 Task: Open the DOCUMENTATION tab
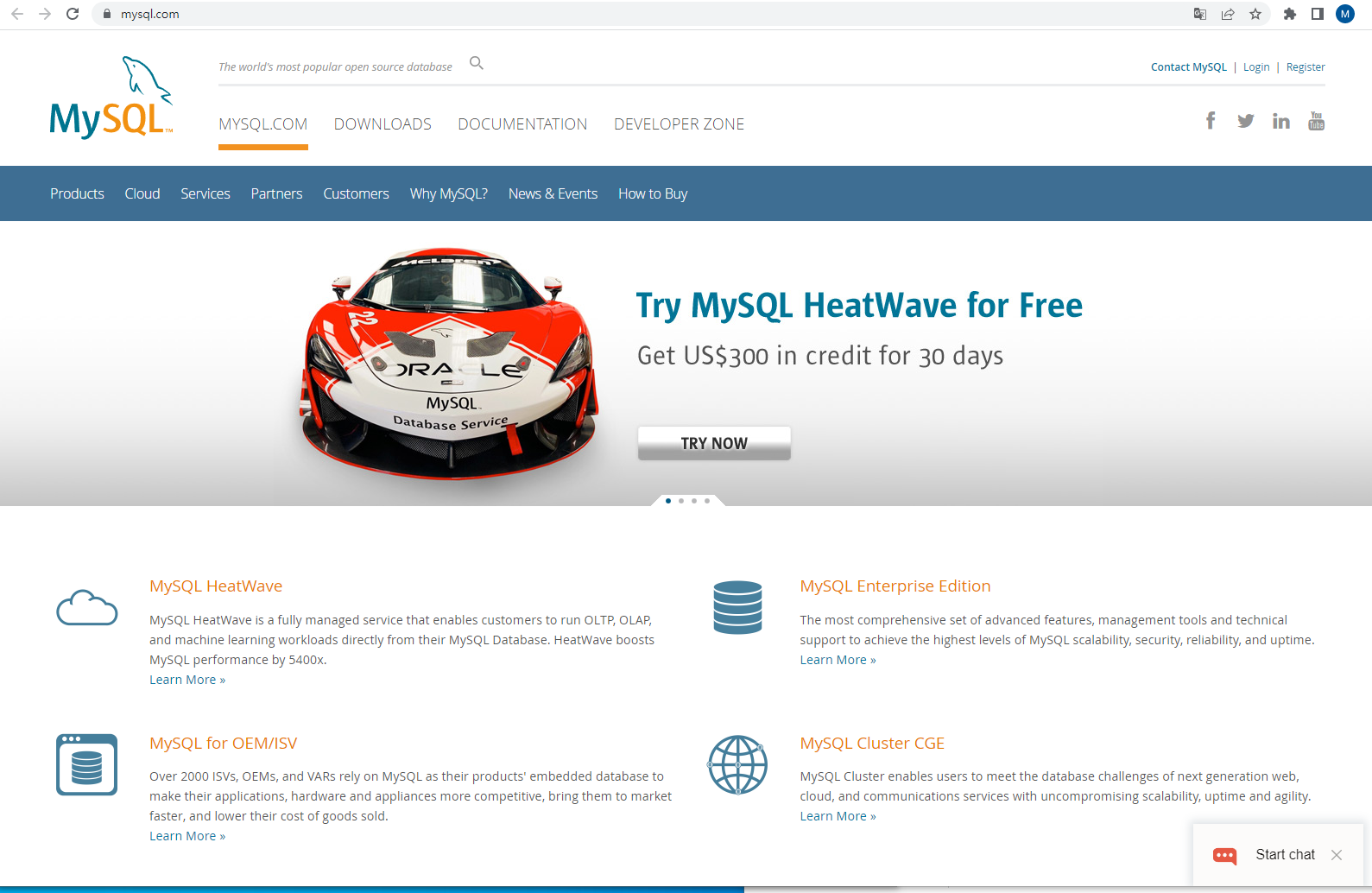(522, 124)
